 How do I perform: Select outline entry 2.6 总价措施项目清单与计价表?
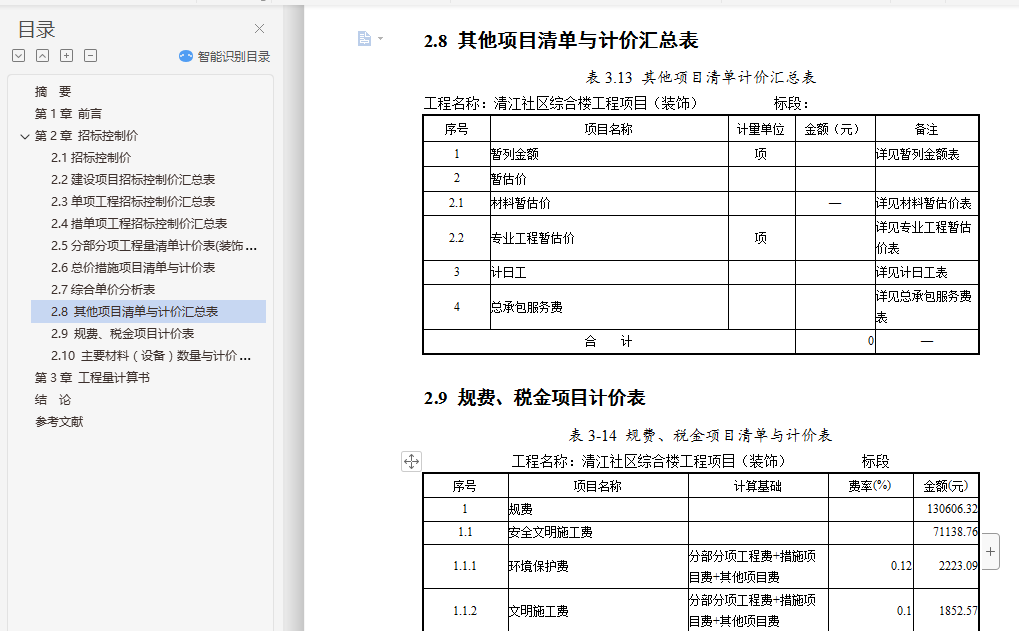click(x=133, y=268)
